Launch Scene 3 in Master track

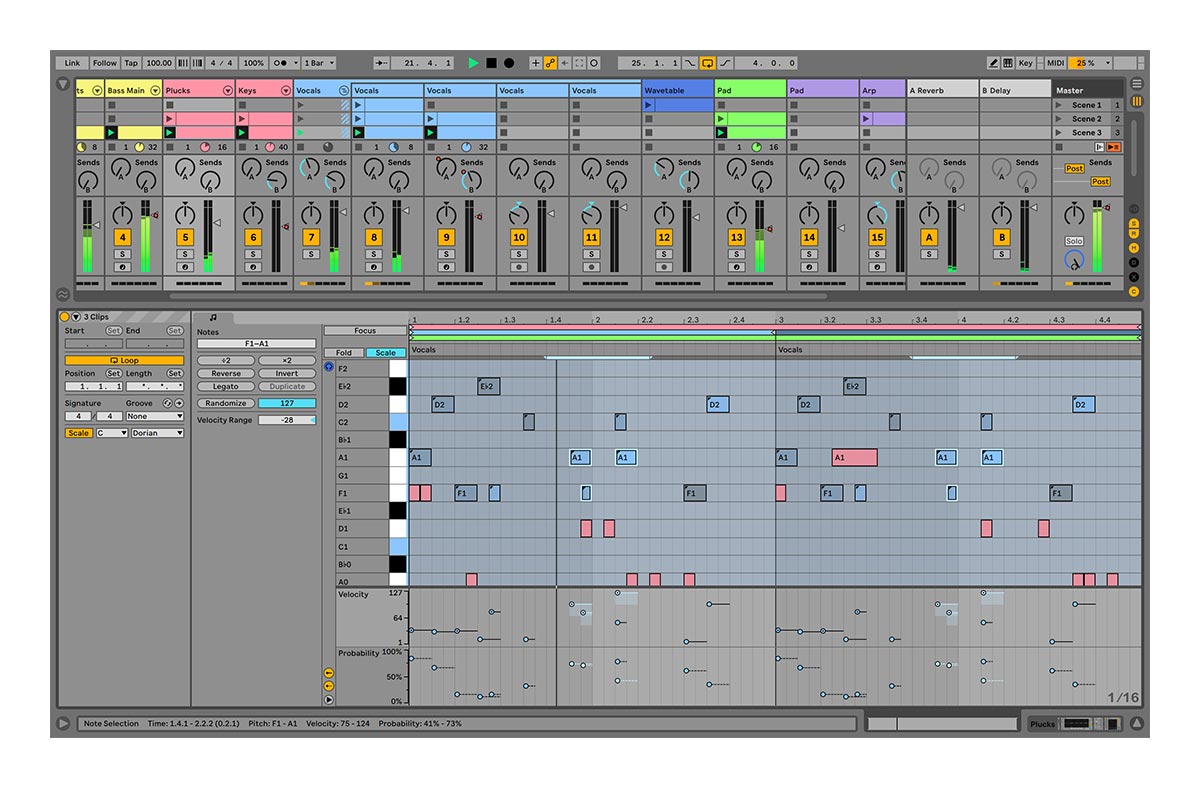1060,132
